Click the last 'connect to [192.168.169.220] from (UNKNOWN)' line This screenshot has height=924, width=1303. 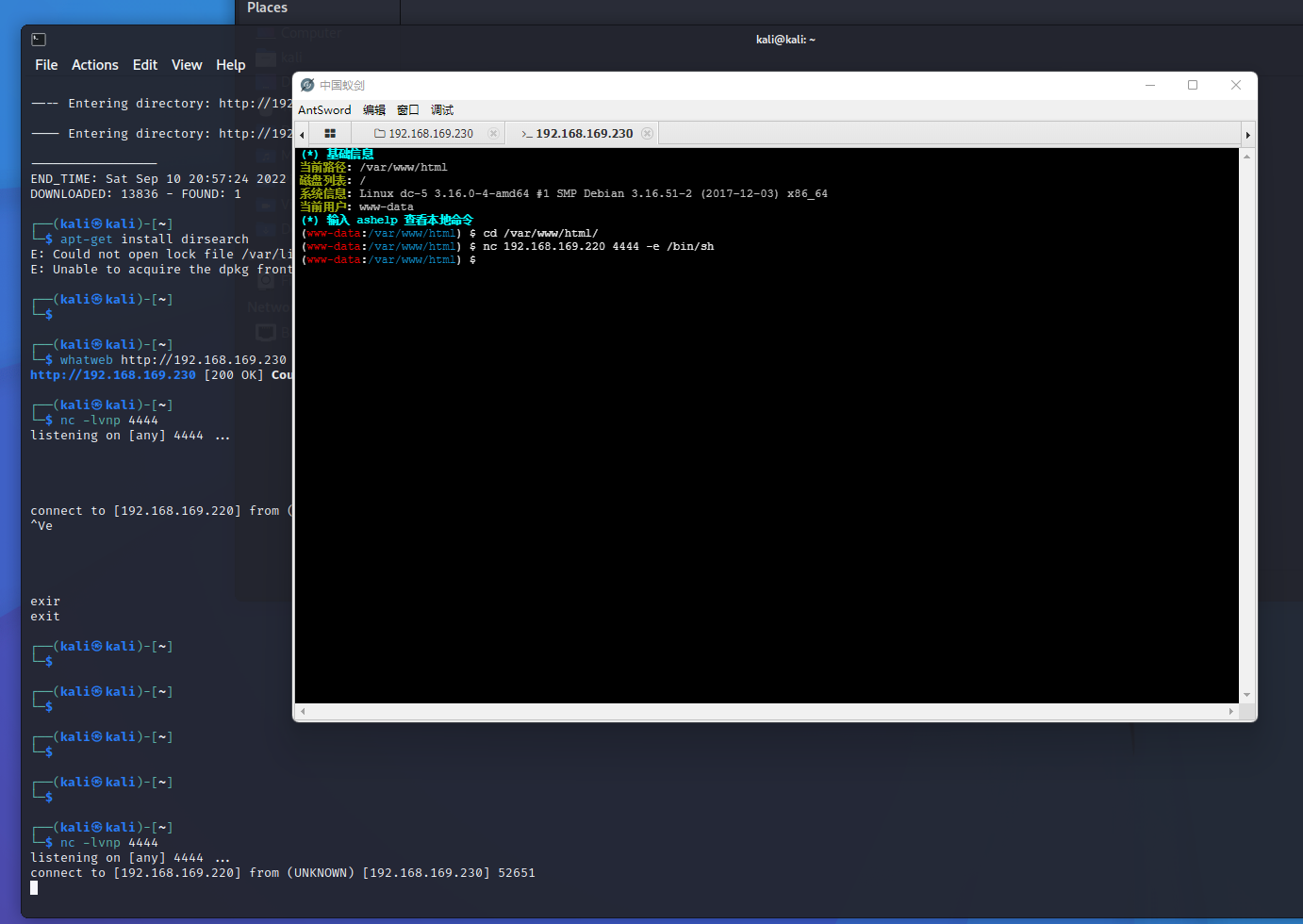283,873
